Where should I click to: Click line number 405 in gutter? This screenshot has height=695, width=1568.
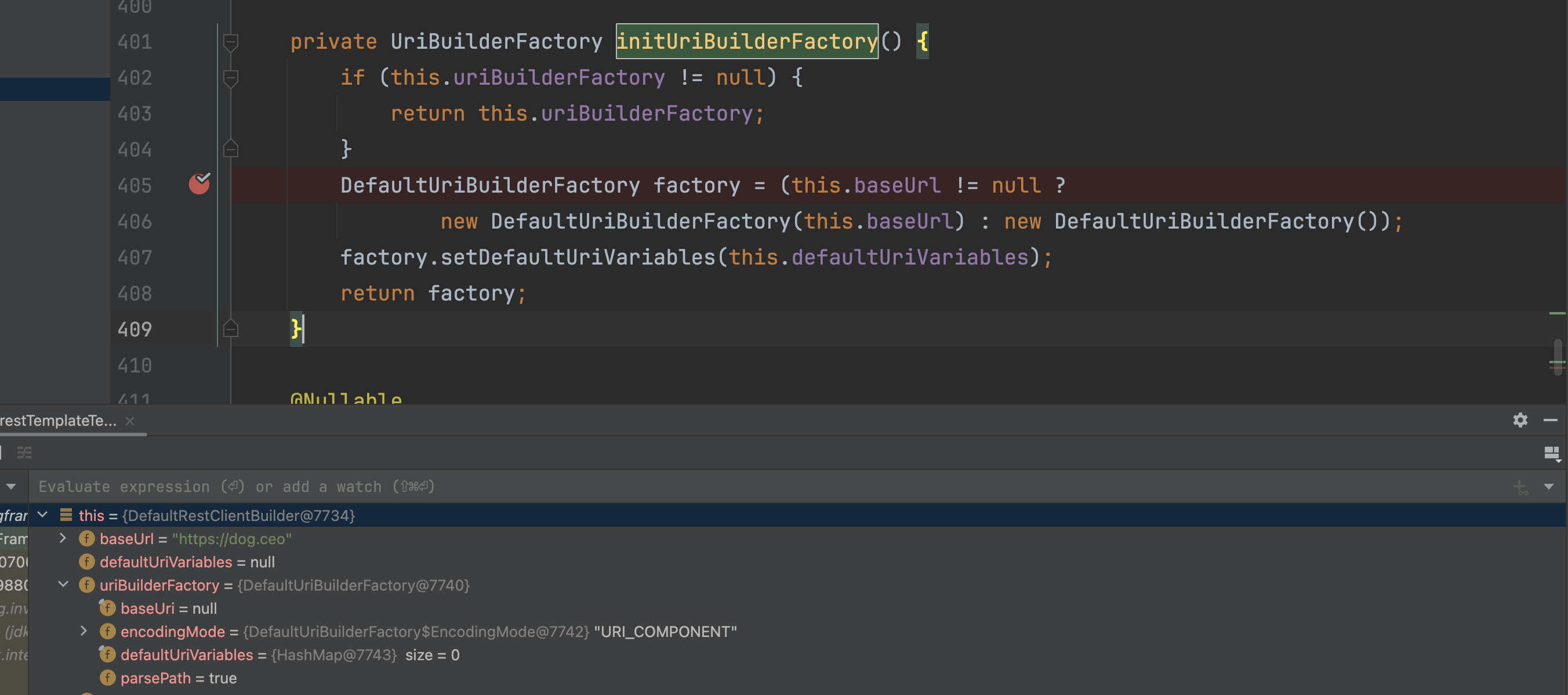[135, 185]
